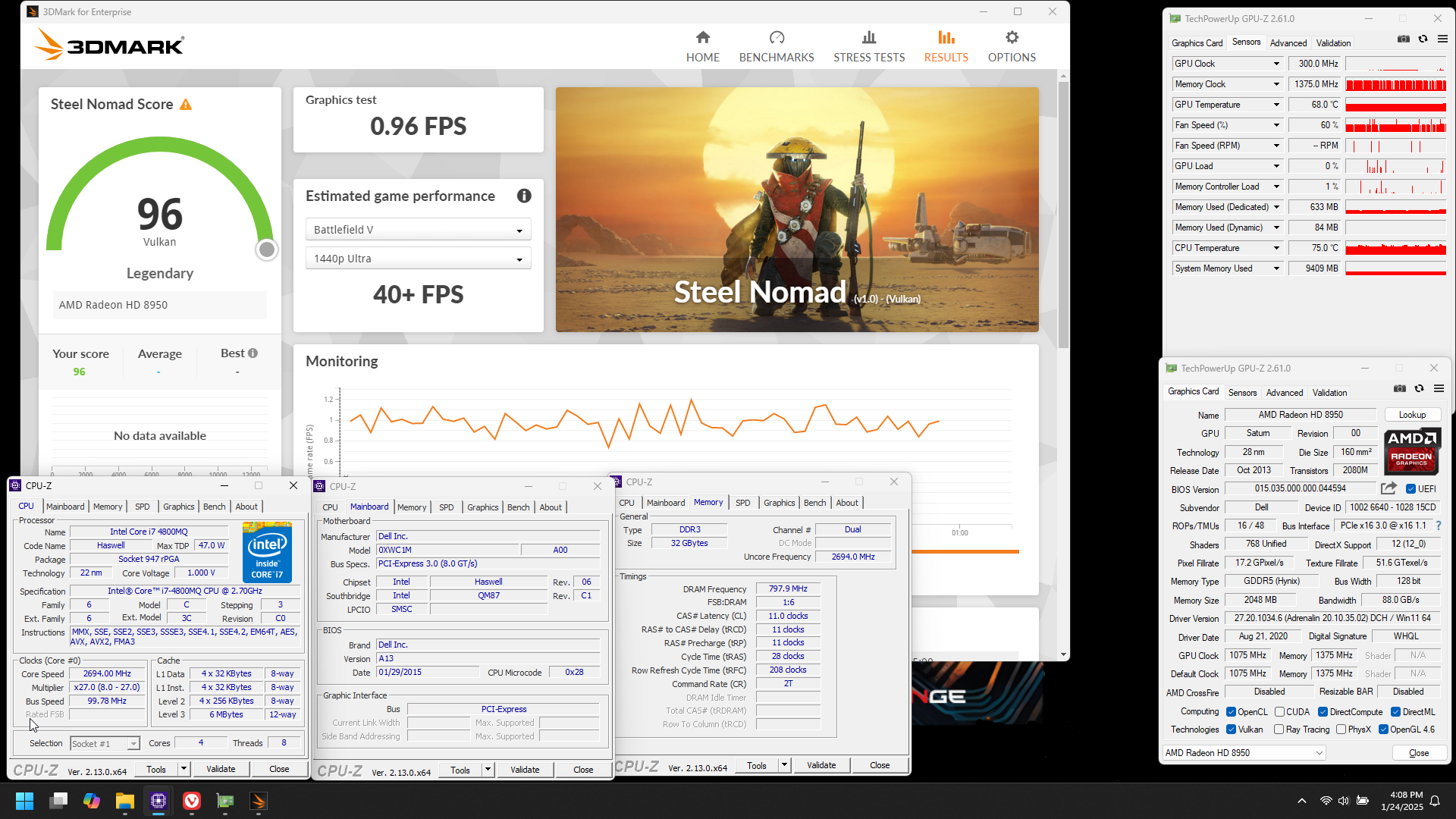This screenshot has width=1456, height=819.
Task: Click Validate in CPU-Z Mainboard window
Action: (x=525, y=770)
